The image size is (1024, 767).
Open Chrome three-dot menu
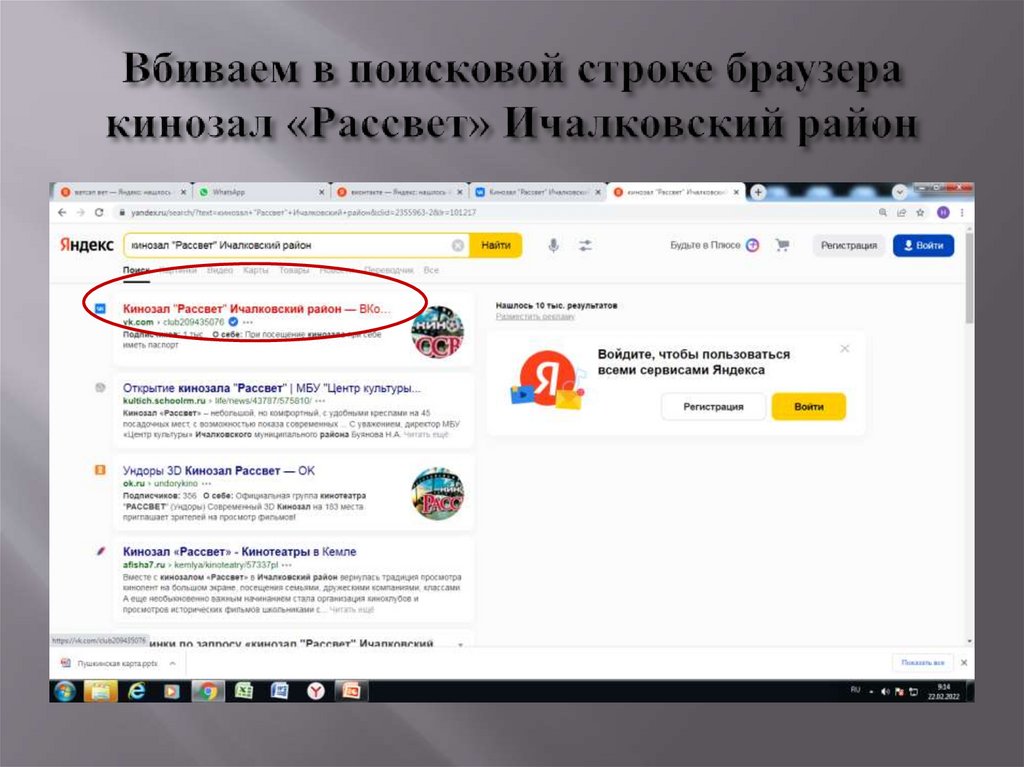point(962,212)
